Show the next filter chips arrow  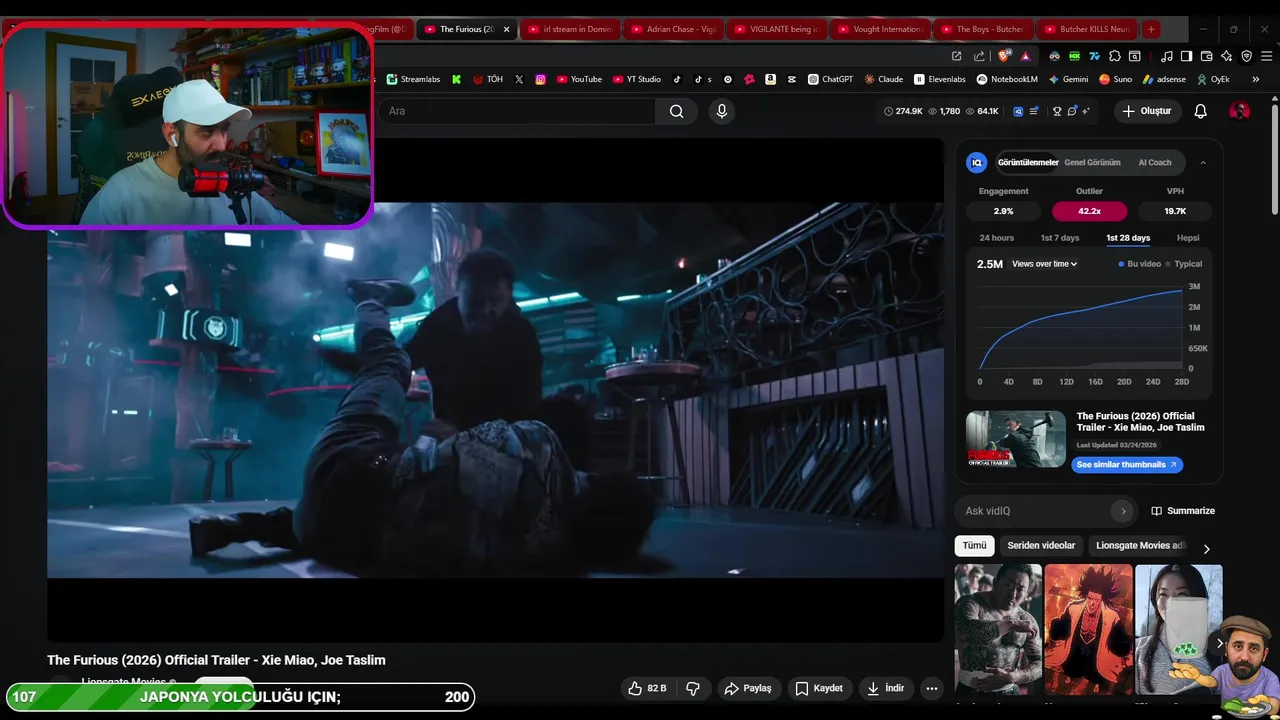coord(1206,548)
